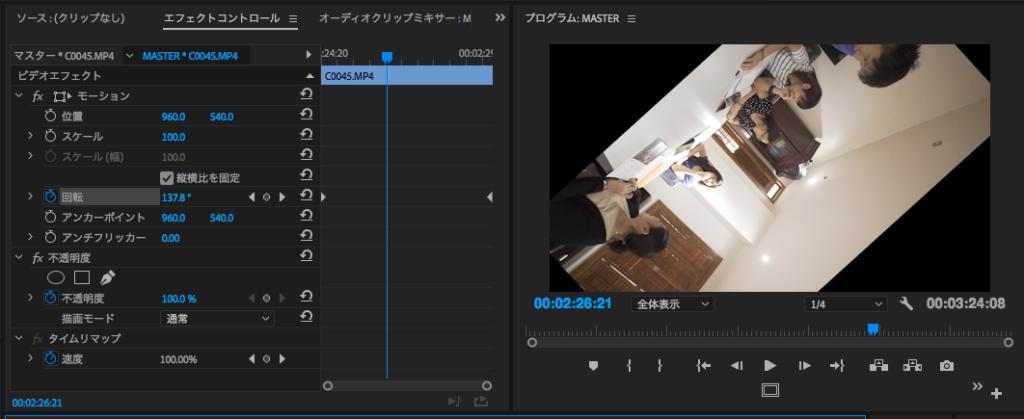Open the 1/4 playback resolution dropdown
Screen dimensions: 1024x419
pos(846,303)
